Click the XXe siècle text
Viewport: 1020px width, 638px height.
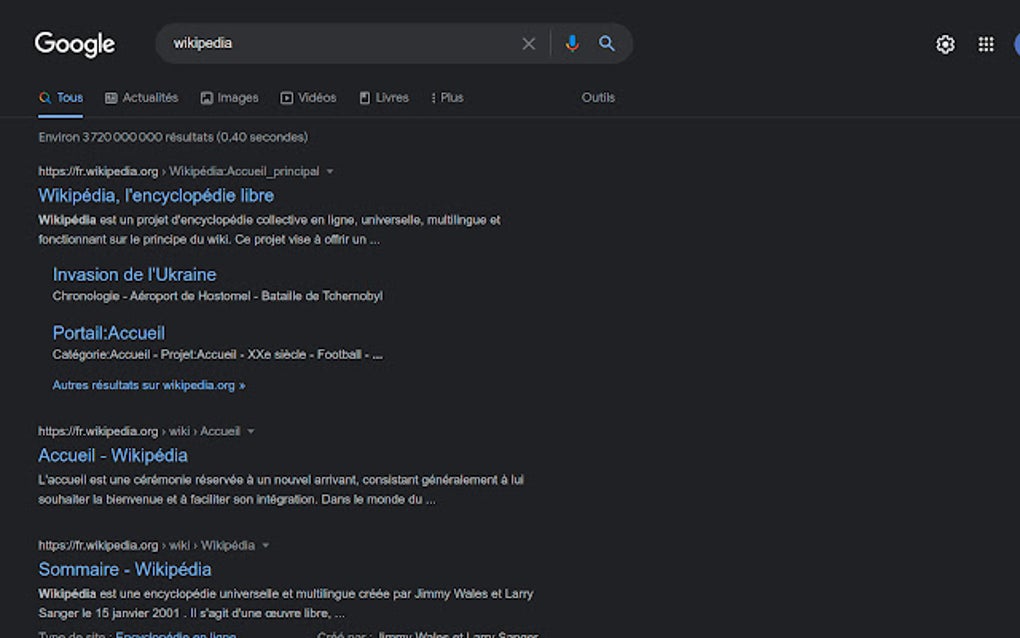(276, 354)
